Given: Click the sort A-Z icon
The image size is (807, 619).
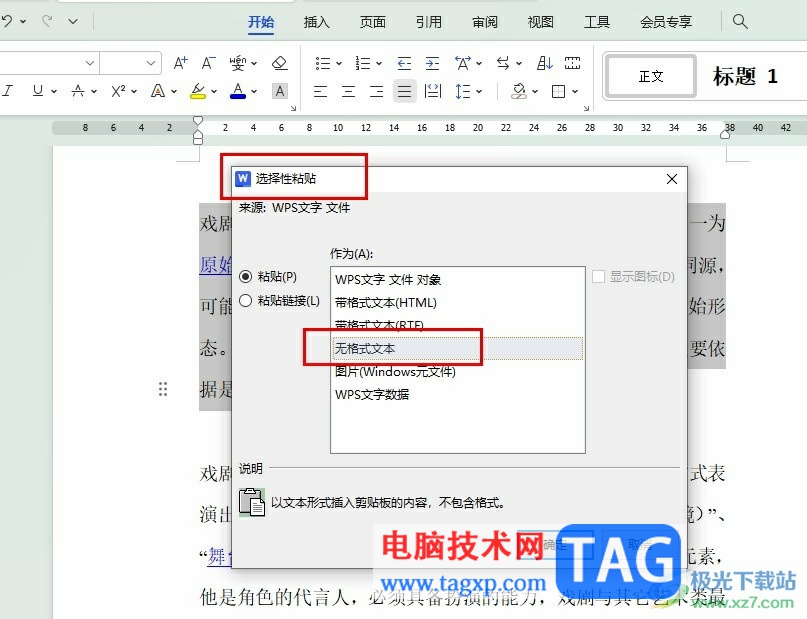Looking at the screenshot, I should (545, 63).
